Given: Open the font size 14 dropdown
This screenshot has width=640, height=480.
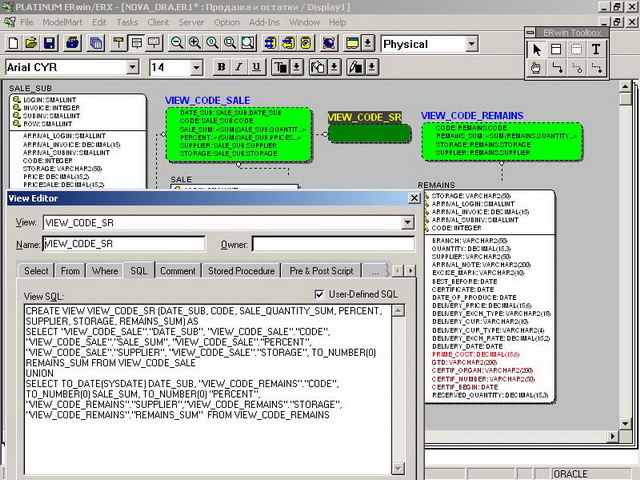Looking at the screenshot, I should coord(196,67).
